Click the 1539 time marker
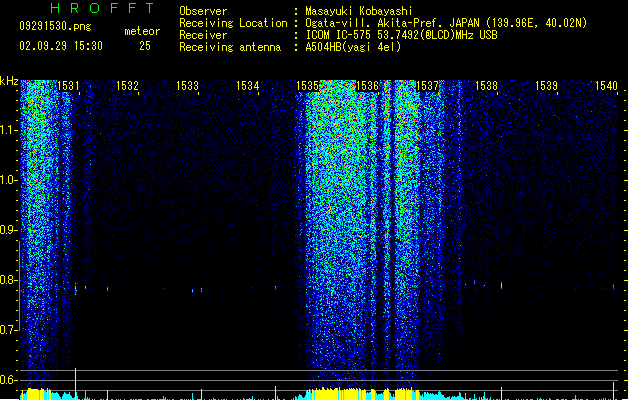The image size is (629, 400). pos(546,86)
